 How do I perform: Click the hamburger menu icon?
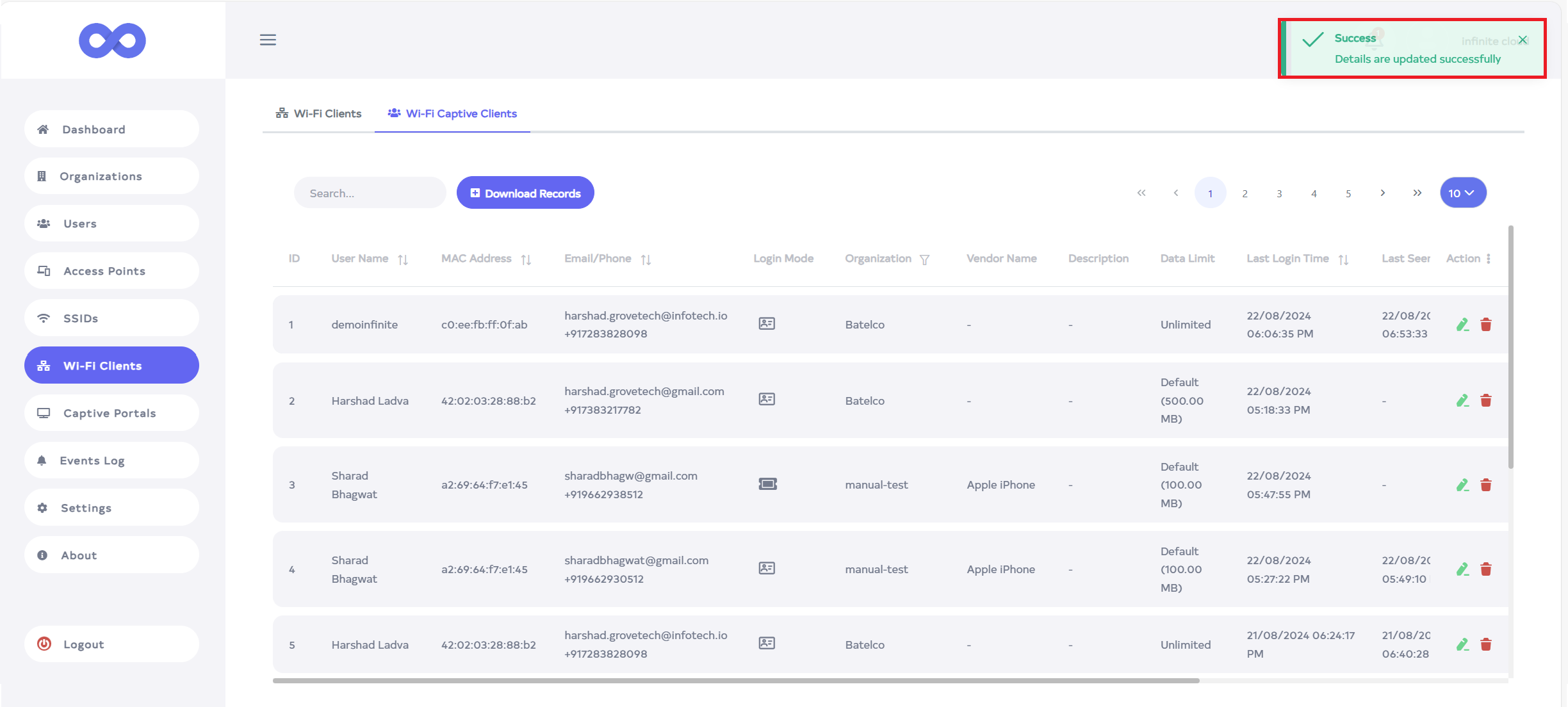[x=268, y=40]
